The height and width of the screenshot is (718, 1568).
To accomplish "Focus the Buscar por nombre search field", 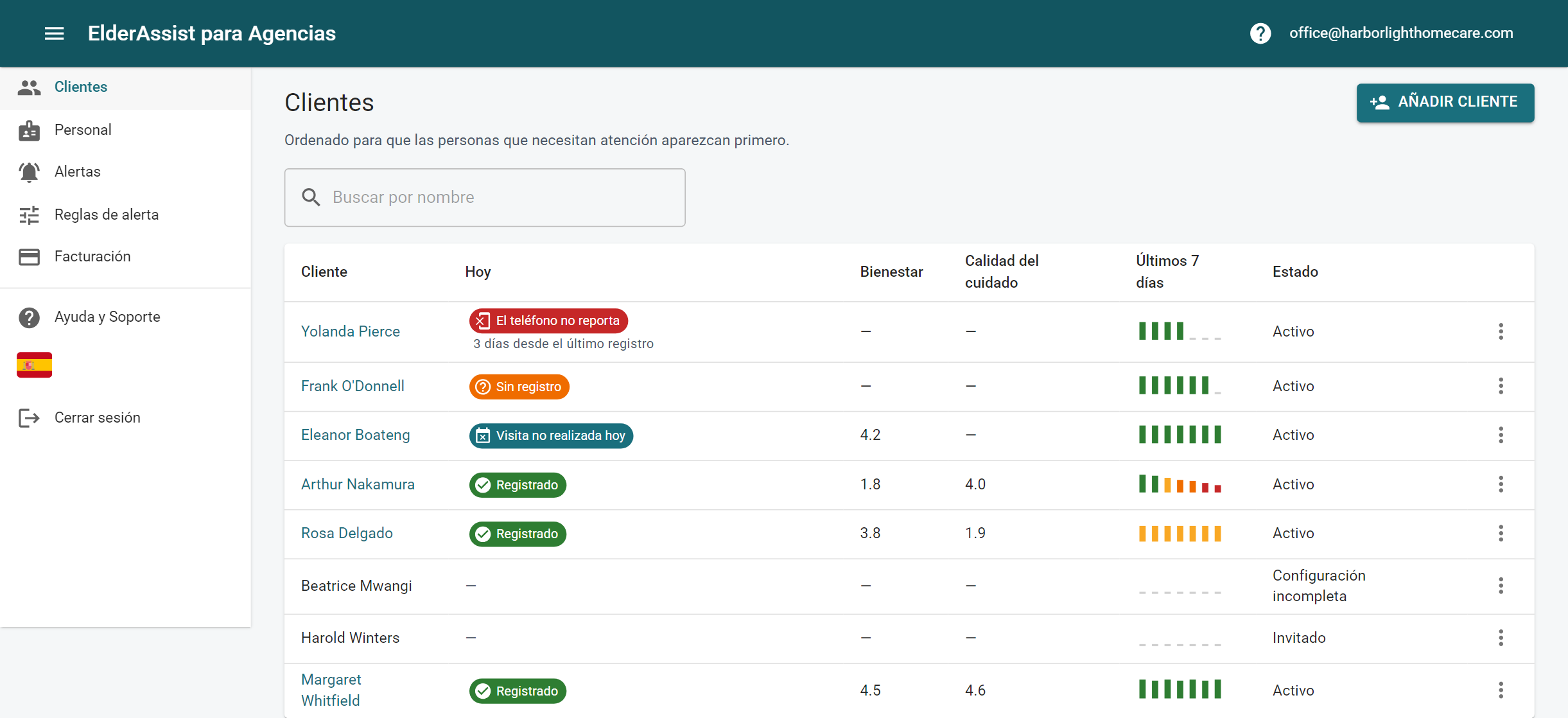I will pos(485,197).
